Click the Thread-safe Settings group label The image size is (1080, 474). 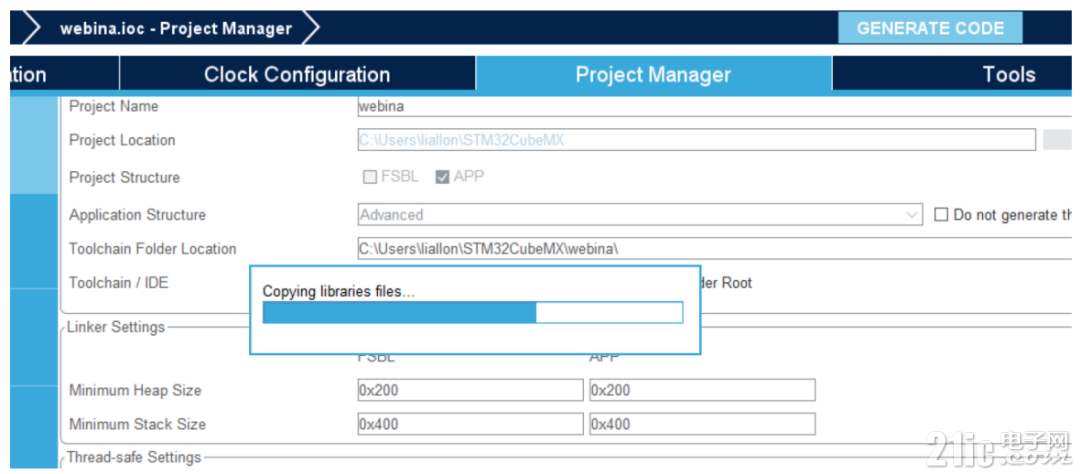coord(134,457)
